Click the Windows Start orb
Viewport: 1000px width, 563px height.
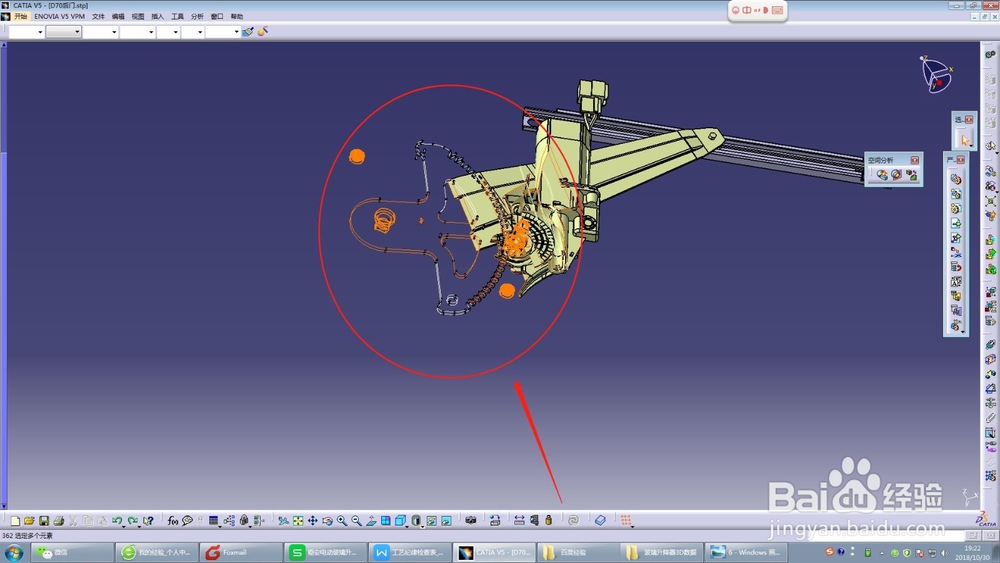13,552
